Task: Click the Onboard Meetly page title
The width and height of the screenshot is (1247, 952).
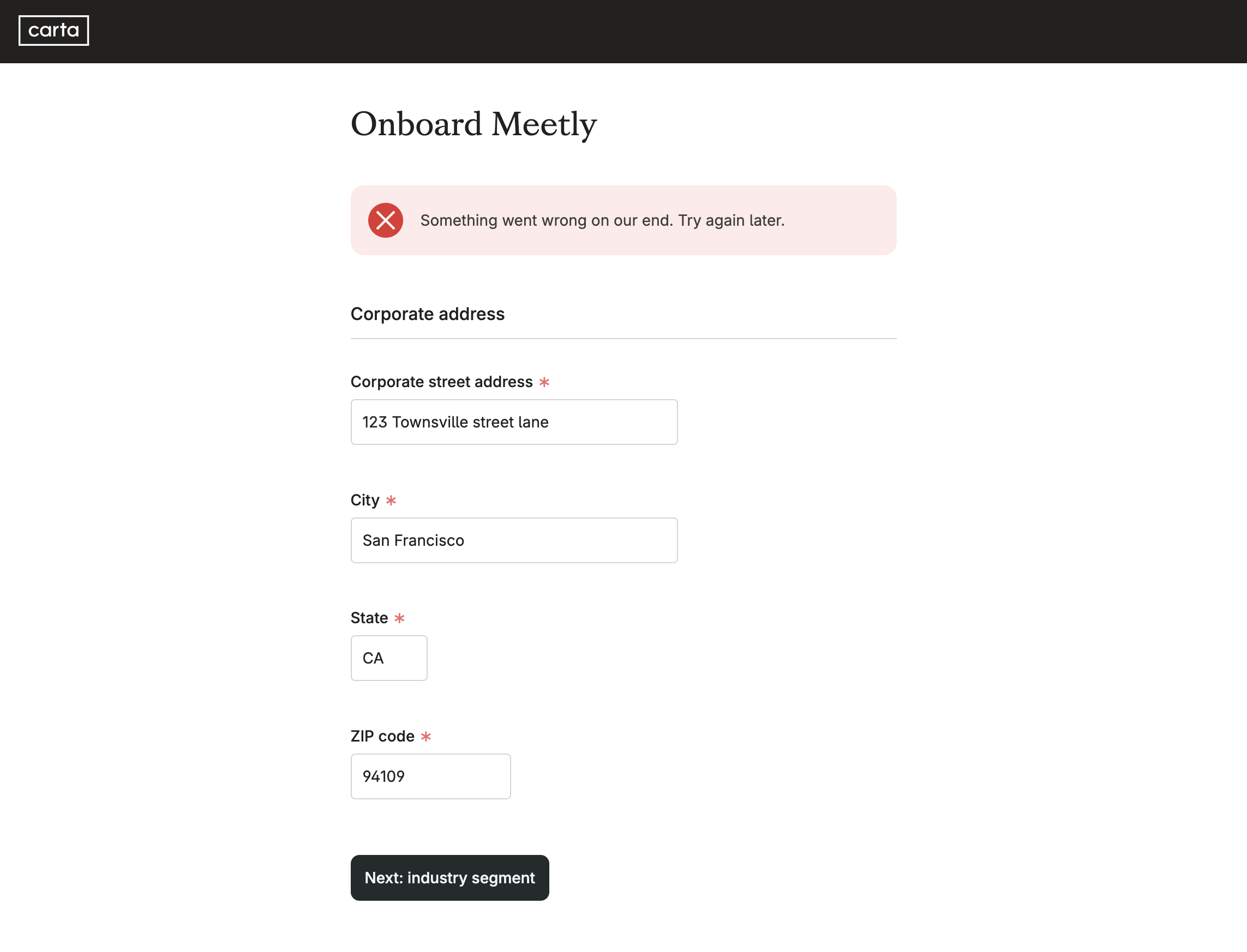Action: pyautogui.click(x=474, y=124)
